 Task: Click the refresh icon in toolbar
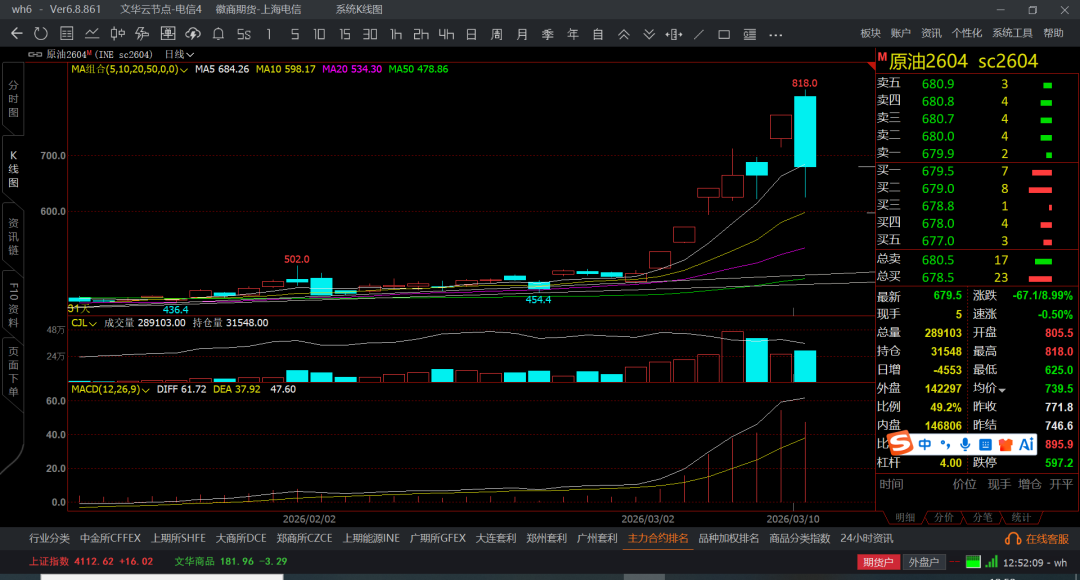(x=41, y=34)
